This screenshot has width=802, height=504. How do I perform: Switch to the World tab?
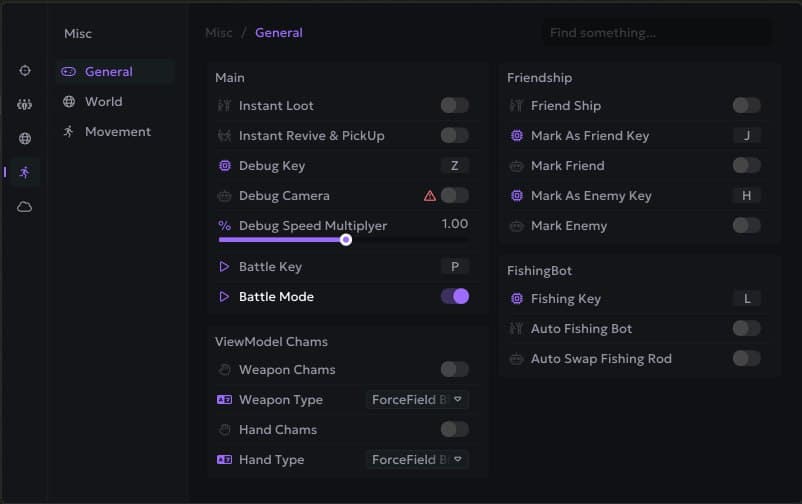[103, 102]
